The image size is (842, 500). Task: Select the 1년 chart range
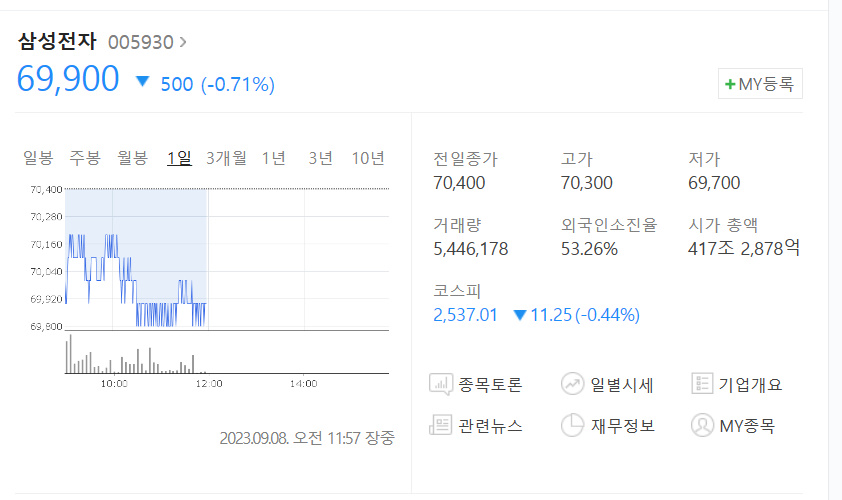(273, 158)
